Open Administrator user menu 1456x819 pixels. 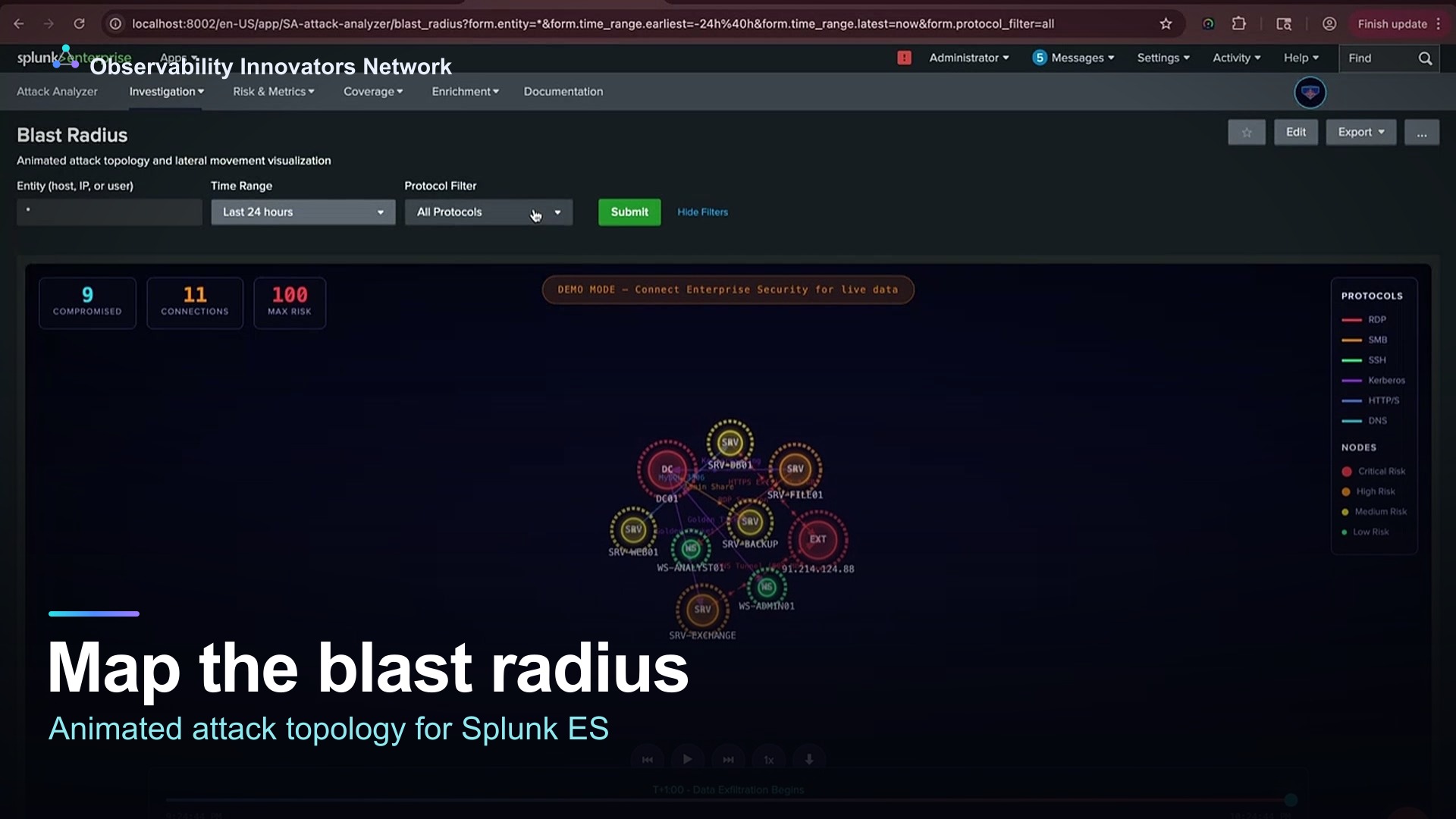pyautogui.click(x=969, y=58)
